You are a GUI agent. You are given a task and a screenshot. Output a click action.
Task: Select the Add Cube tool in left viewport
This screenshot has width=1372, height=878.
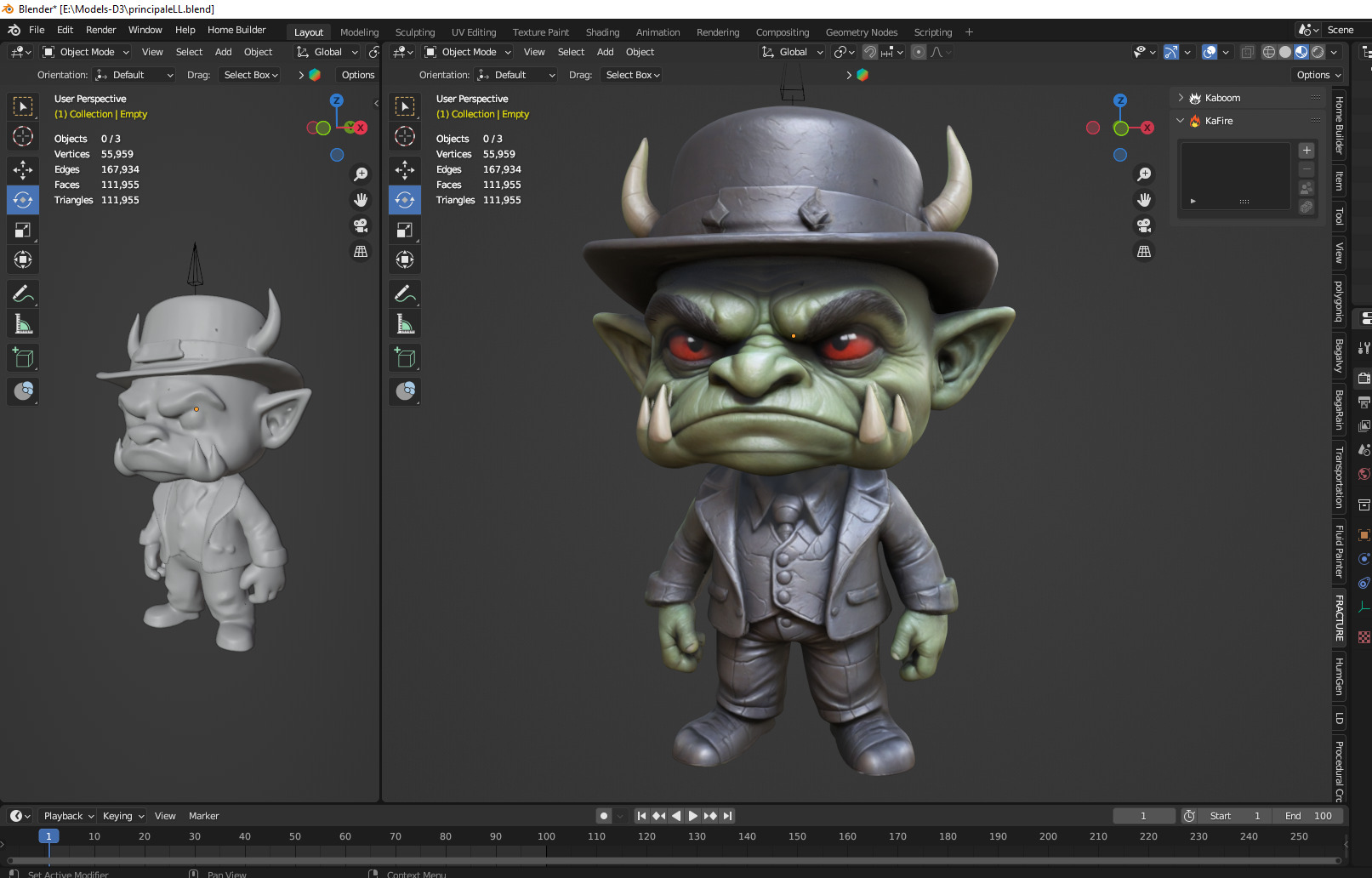pyautogui.click(x=23, y=358)
